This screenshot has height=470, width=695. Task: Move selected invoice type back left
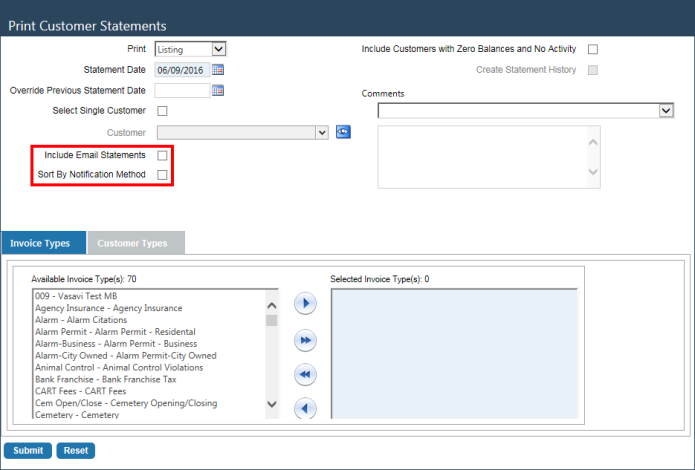(305, 407)
